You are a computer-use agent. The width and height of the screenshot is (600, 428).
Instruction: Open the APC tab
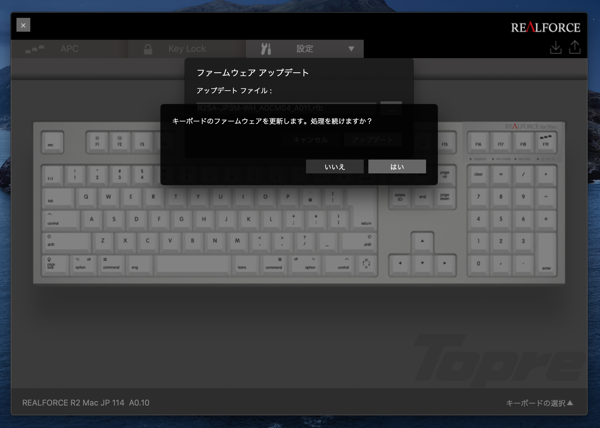[x=70, y=49]
